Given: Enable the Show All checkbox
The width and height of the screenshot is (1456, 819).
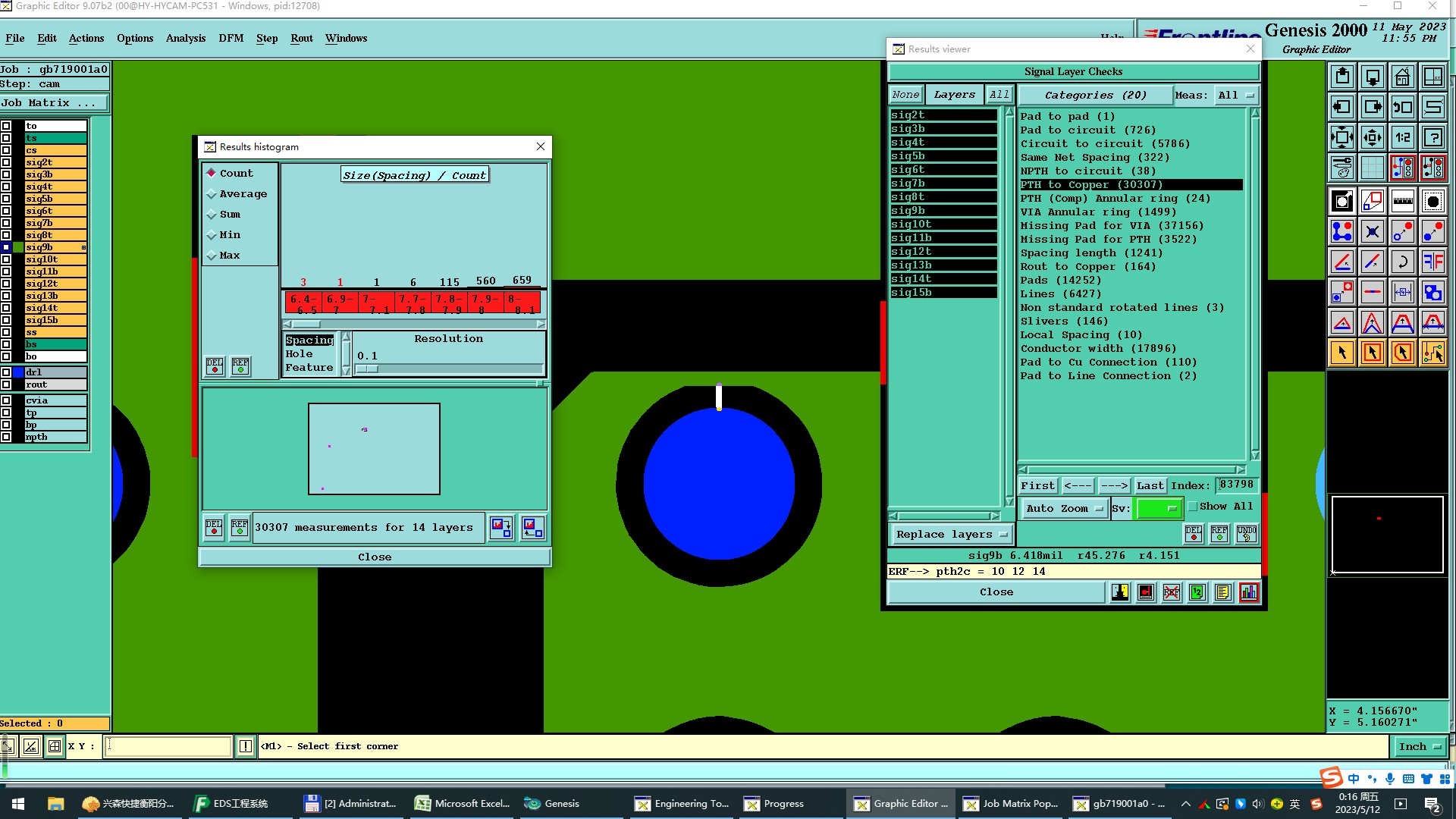Looking at the screenshot, I should coord(1193,507).
